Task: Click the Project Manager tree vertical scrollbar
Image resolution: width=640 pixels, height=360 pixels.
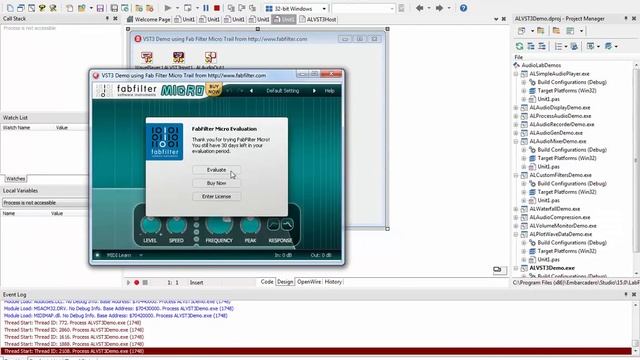Action: (x=637, y=168)
